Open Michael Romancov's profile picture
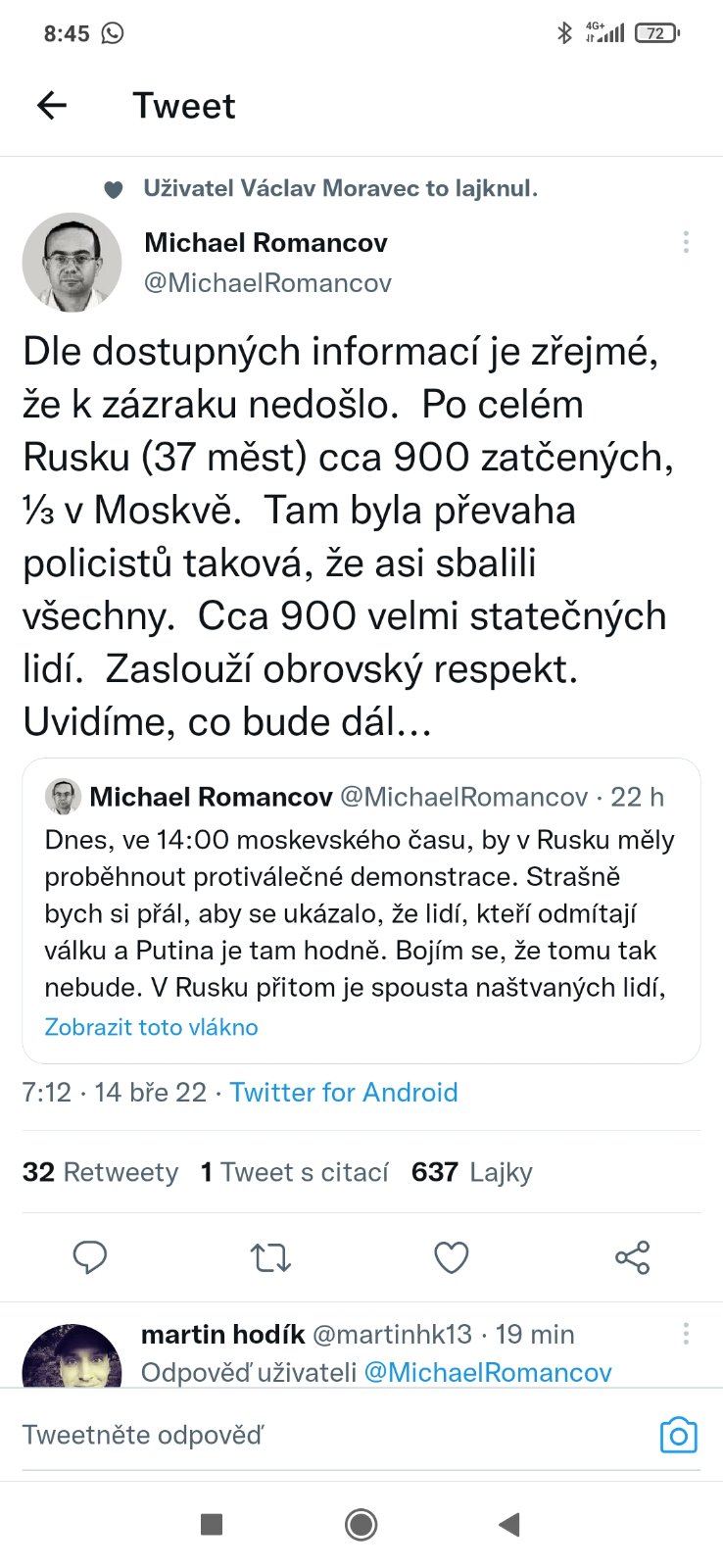 (x=72, y=262)
